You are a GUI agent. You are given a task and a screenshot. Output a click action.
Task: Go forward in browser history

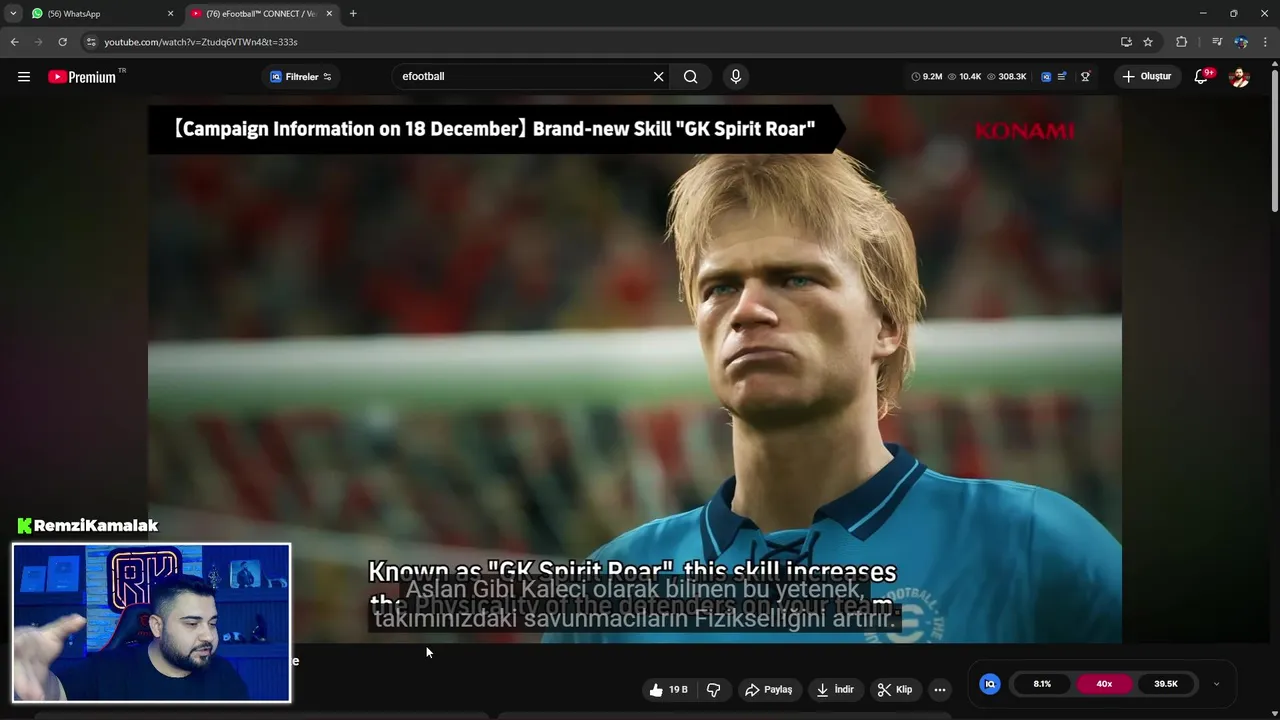tap(38, 42)
